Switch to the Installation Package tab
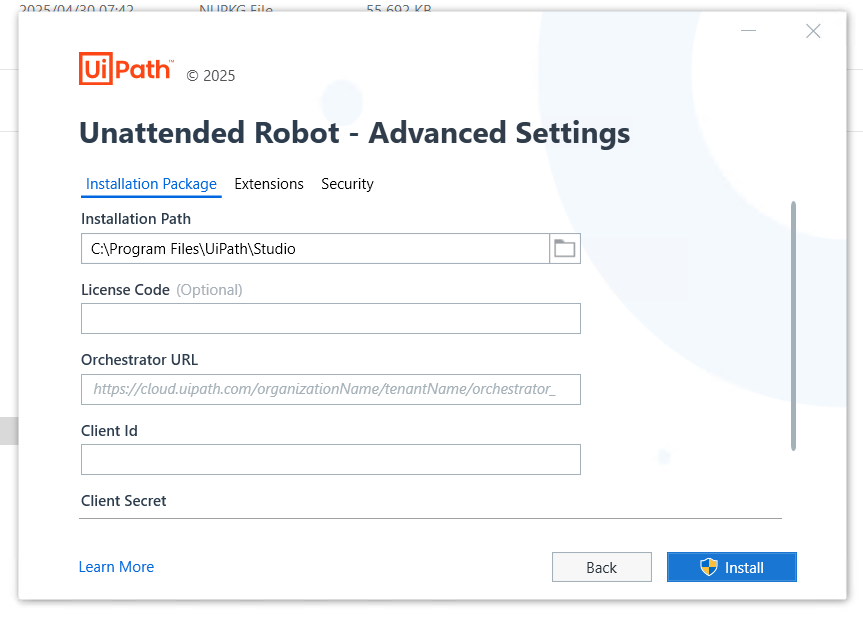The height and width of the screenshot is (618, 863). tap(151, 184)
